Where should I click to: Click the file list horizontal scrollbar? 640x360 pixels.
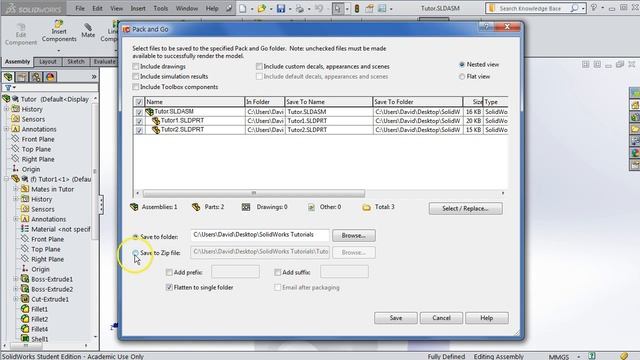(254, 193)
